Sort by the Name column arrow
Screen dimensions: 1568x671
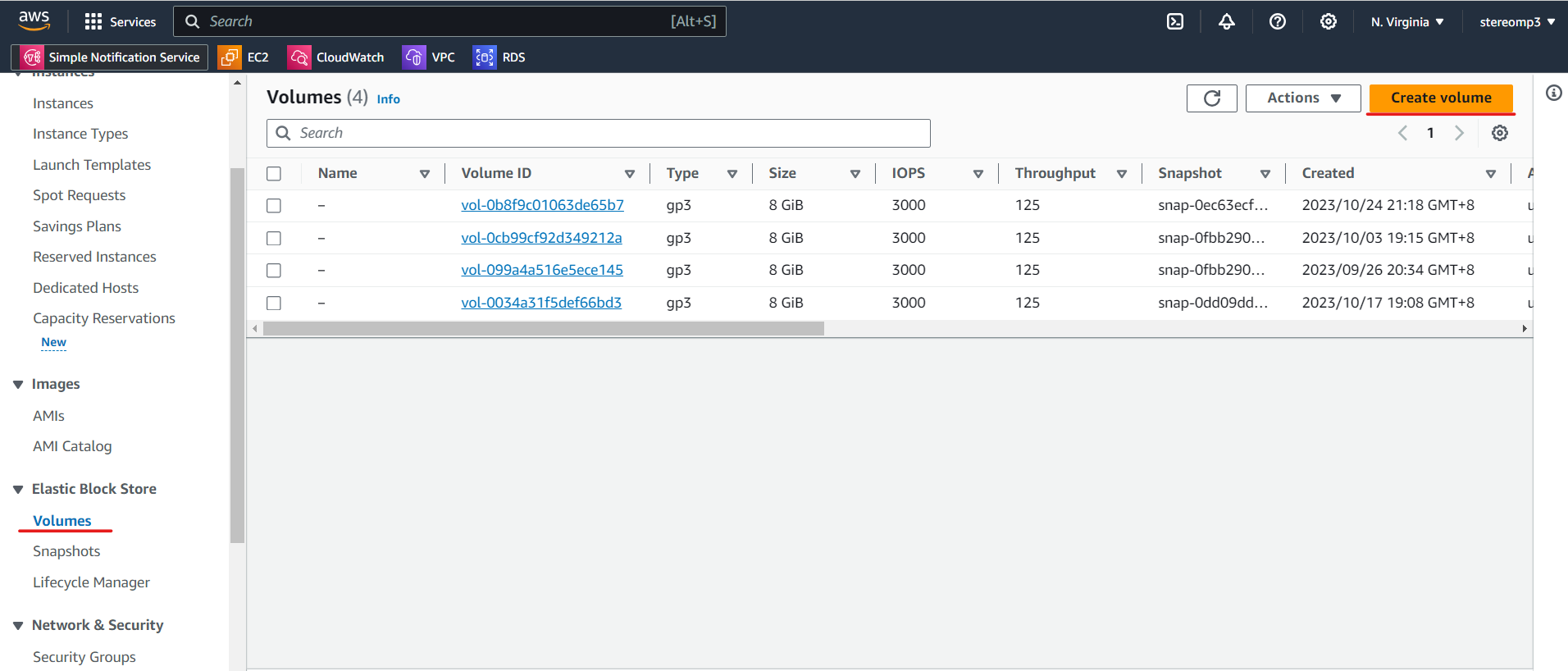(425, 174)
